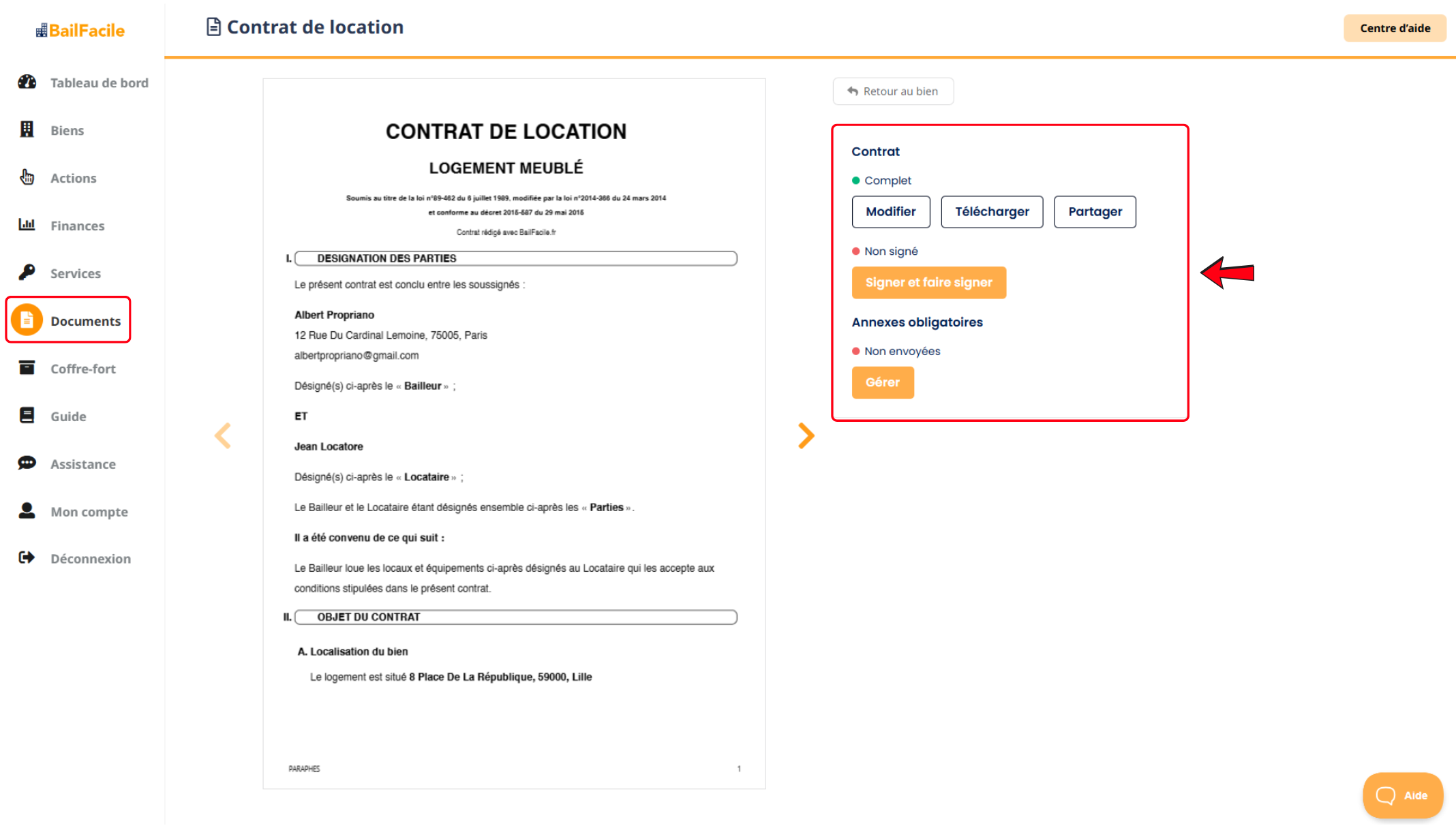Image resolution: width=1456 pixels, height=828 pixels.
Task: Click the Actions hand pointer icon
Action: 27,177
